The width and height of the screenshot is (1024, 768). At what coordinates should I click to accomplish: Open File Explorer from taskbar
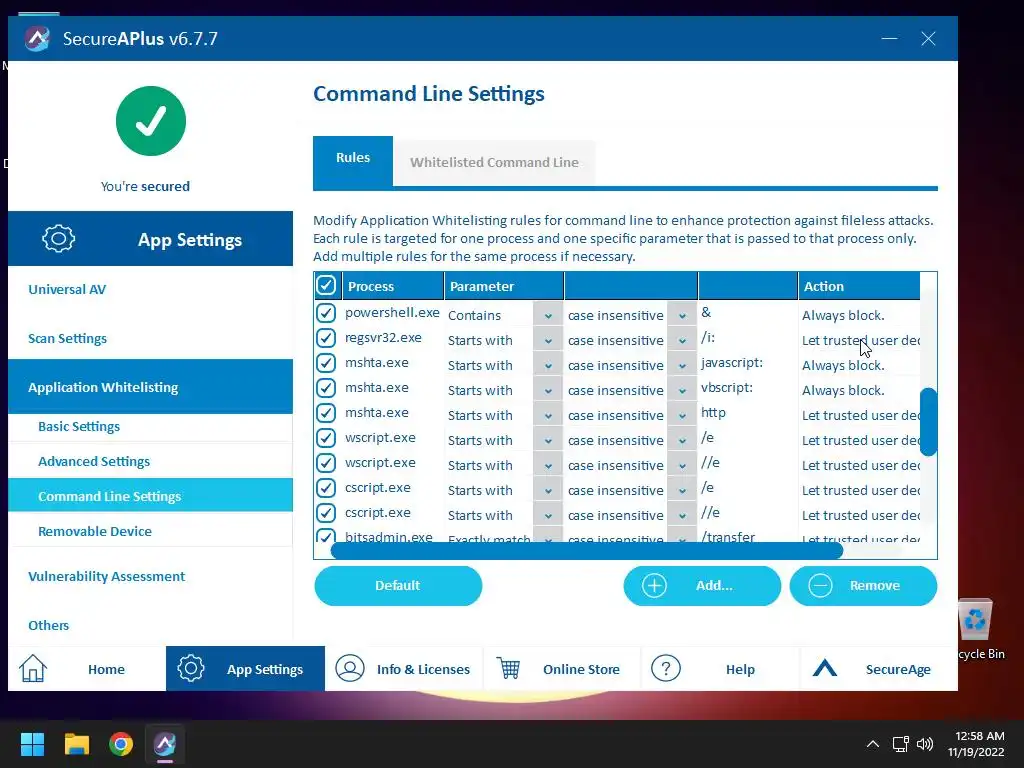pyautogui.click(x=76, y=744)
